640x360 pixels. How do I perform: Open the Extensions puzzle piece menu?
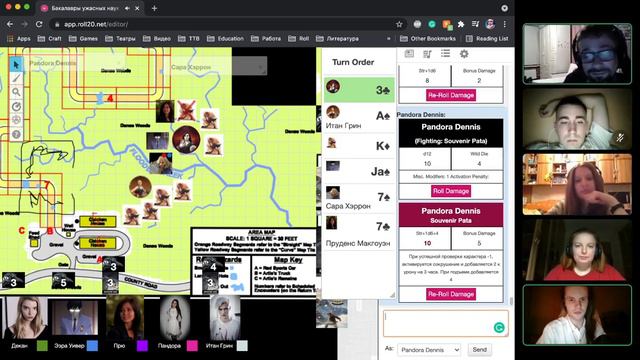tap(461, 24)
